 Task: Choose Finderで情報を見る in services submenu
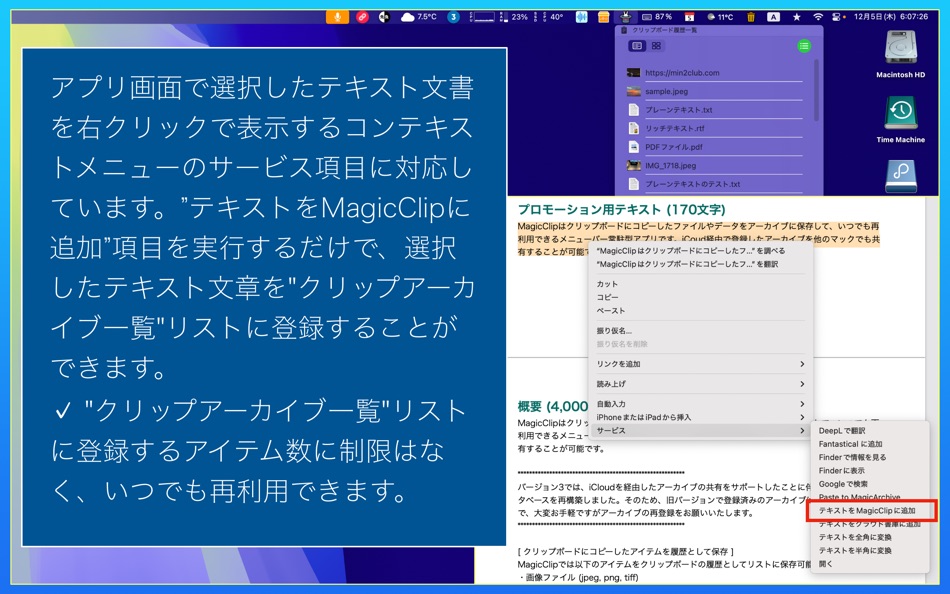870,458
